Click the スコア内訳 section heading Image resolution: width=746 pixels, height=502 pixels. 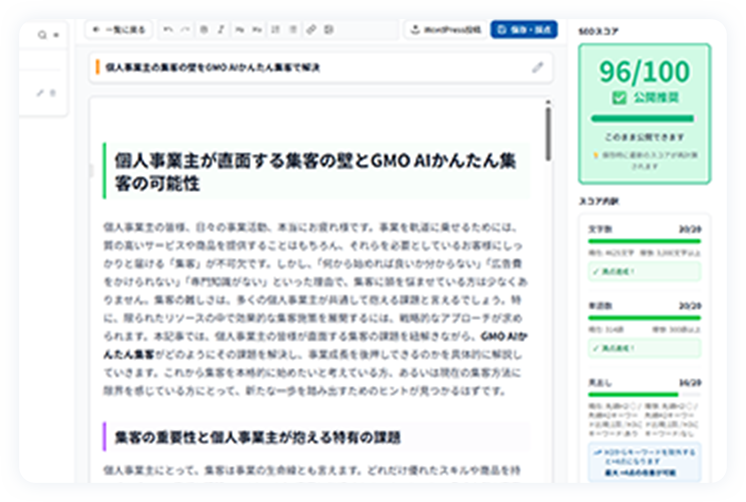[599, 201]
